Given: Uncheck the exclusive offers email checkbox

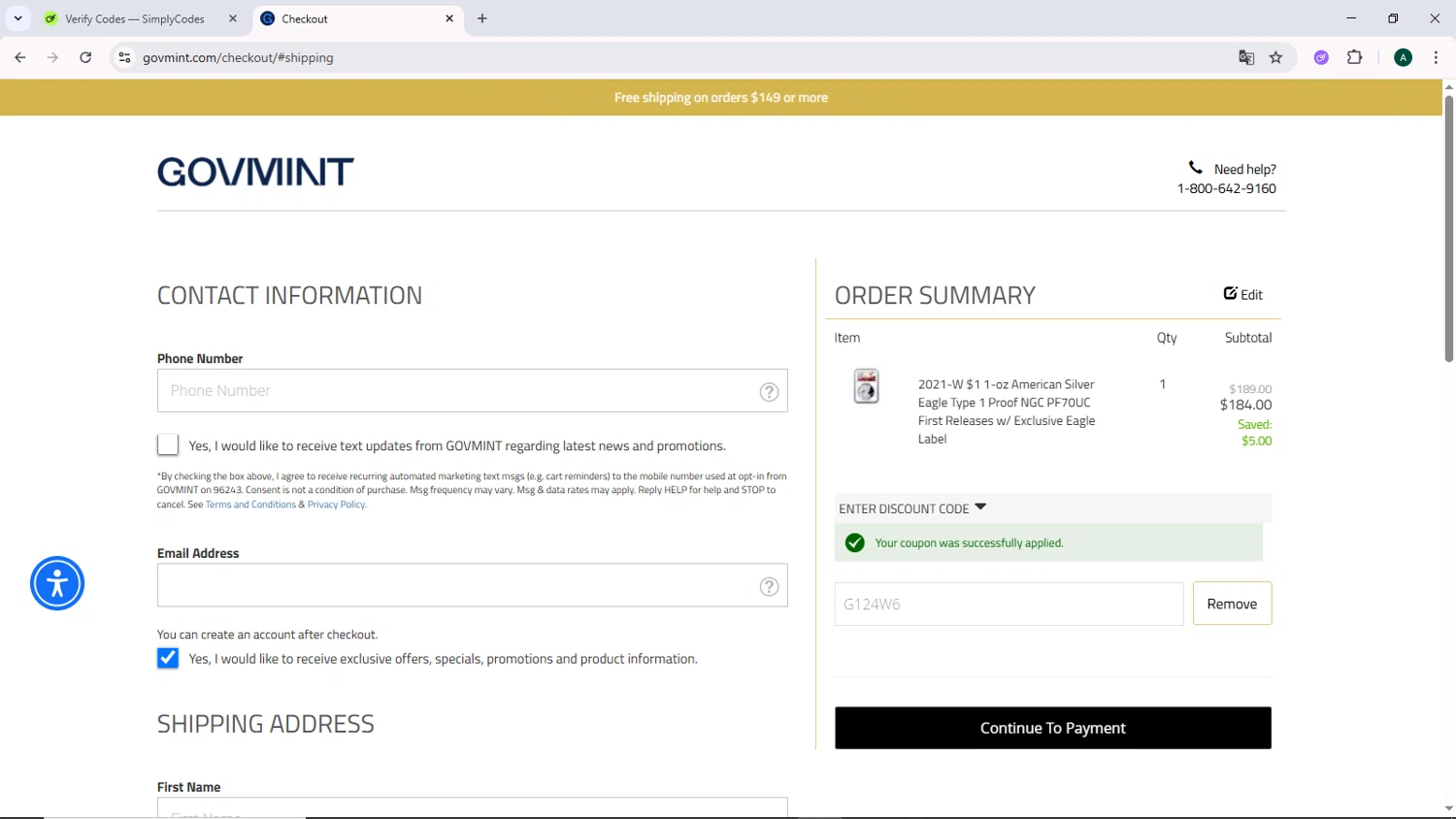Looking at the screenshot, I should [168, 658].
